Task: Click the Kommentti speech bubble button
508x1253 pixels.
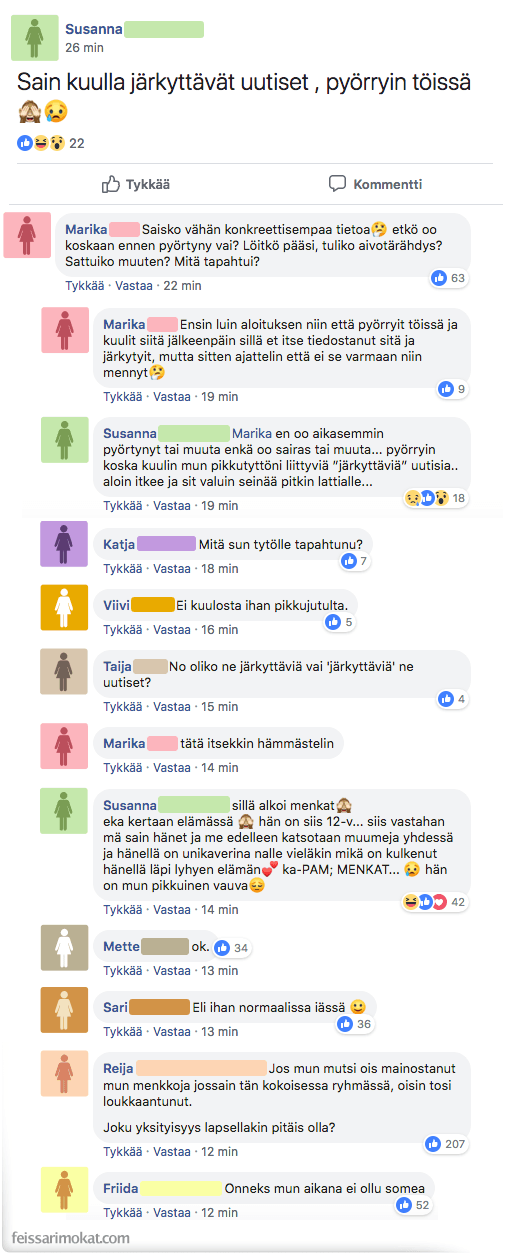Action: pos(375,184)
